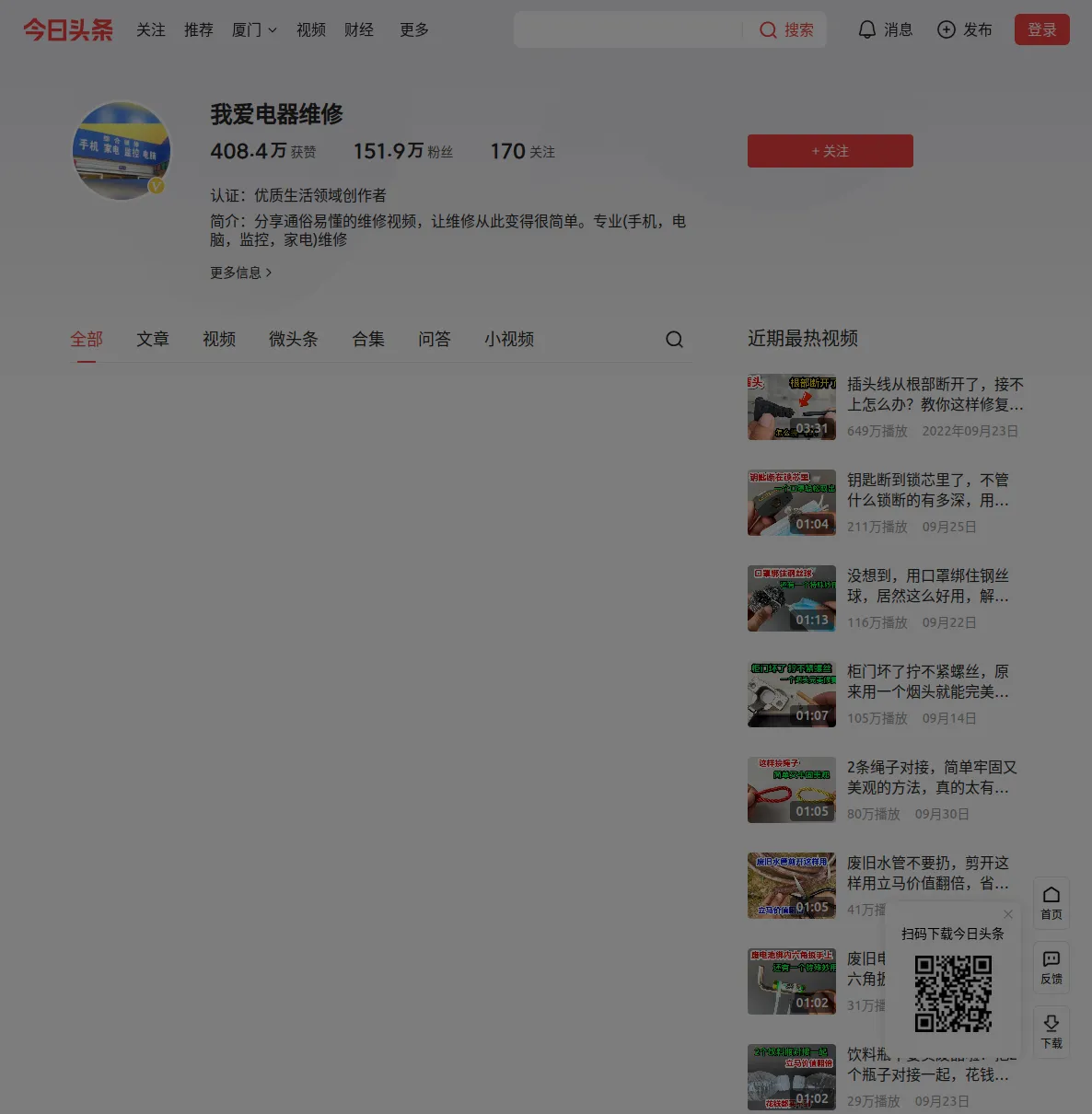Click the 搜索 search button
1092x1114 pixels.
[786, 30]
